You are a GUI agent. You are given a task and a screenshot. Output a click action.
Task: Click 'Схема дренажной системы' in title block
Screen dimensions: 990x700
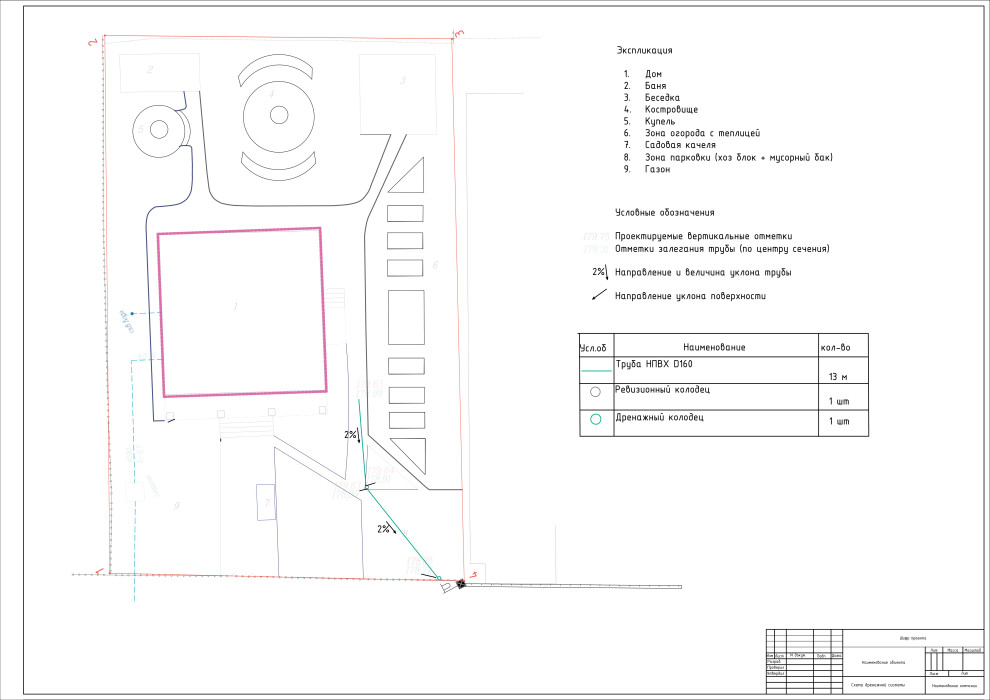[x=877, y=685]
